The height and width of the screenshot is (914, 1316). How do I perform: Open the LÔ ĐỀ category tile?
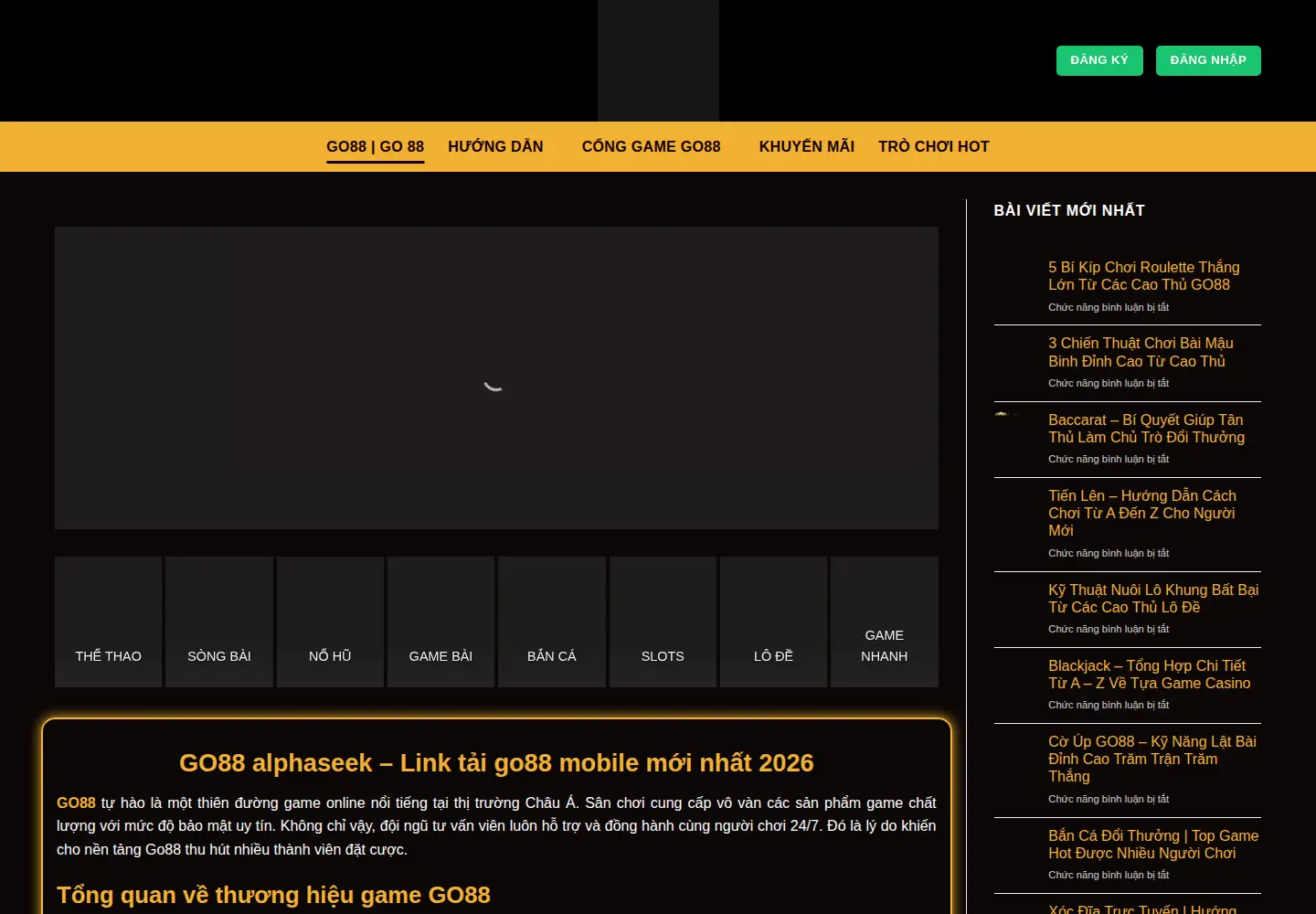coord(773,622)
